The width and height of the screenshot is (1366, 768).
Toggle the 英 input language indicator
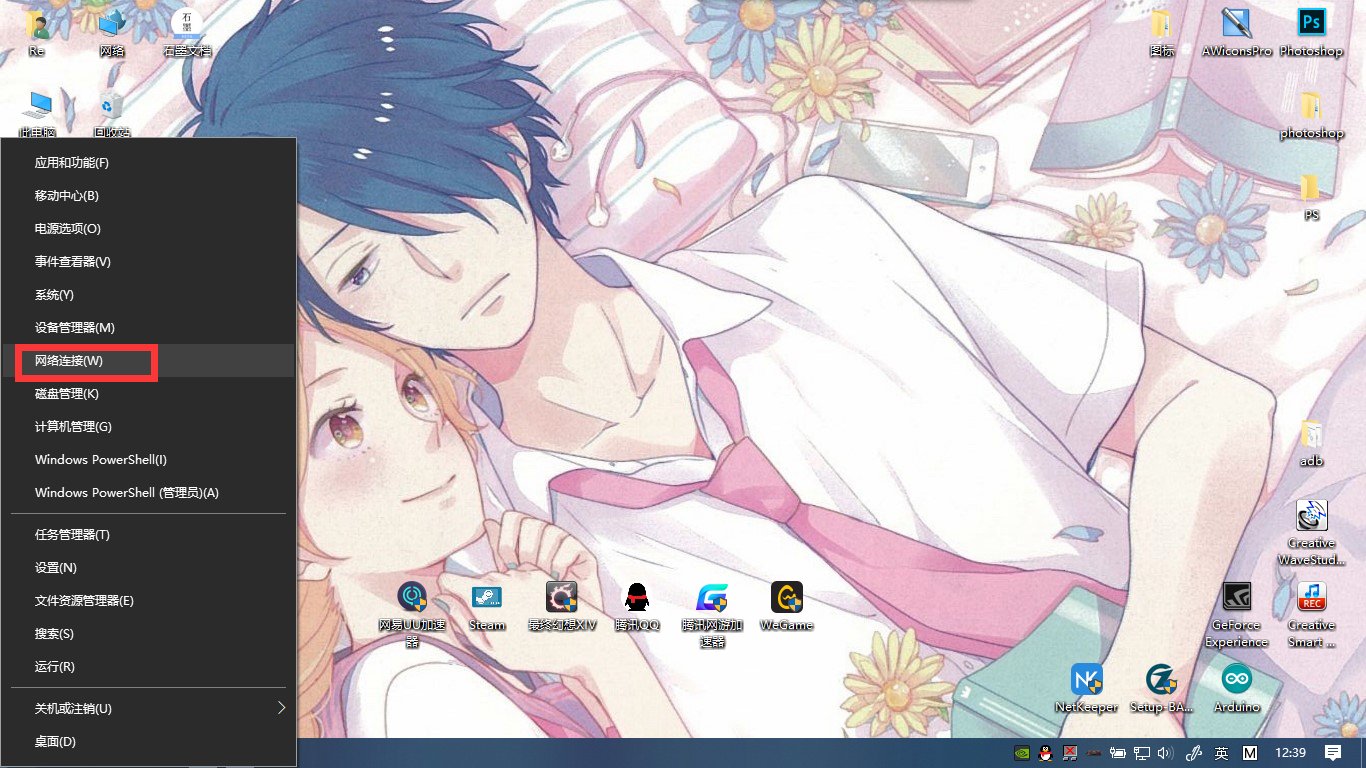(1221, 753)
